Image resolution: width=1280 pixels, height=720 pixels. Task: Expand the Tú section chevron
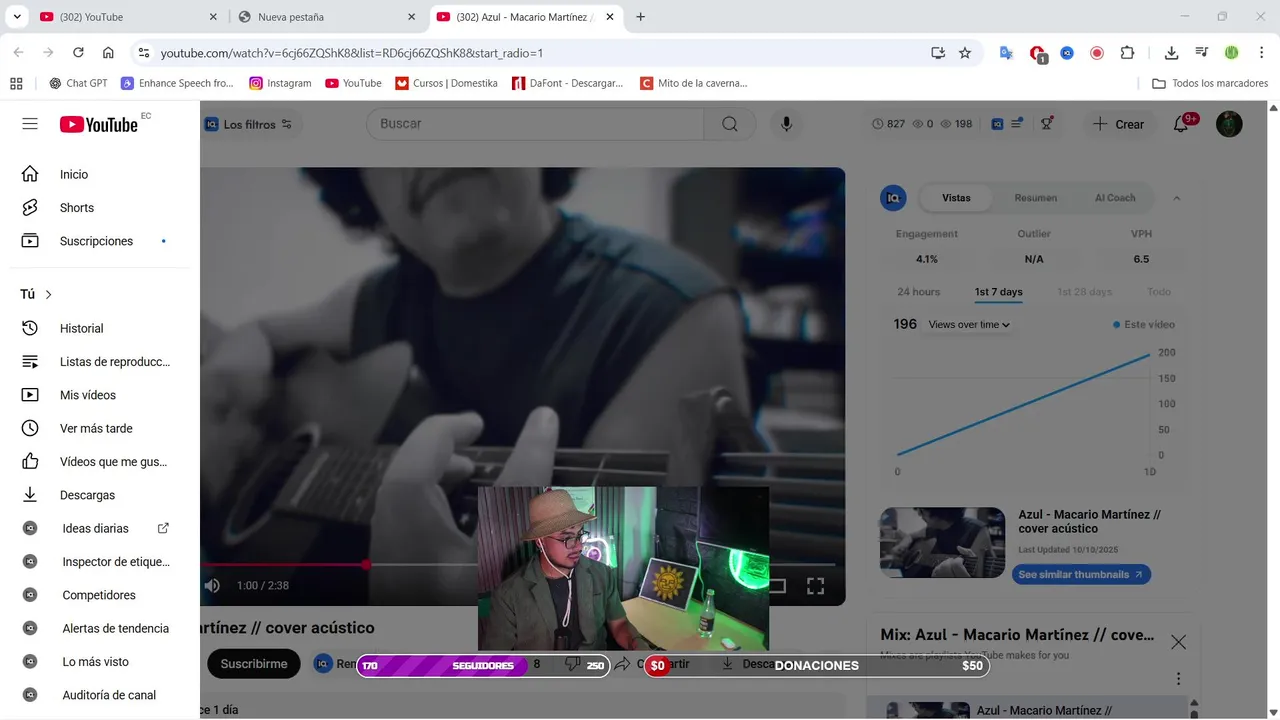[48, 294]
